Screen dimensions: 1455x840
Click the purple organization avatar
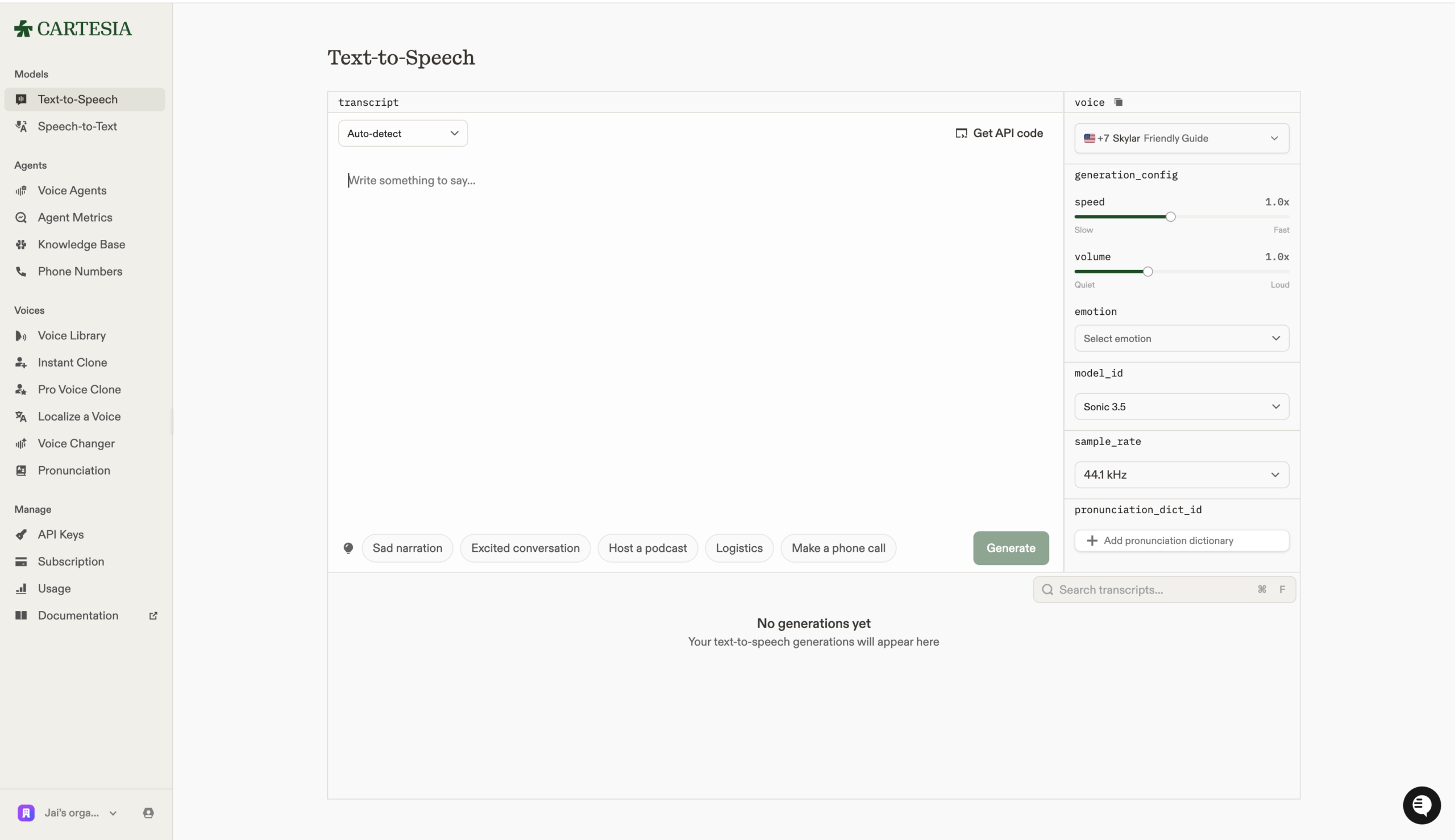point(26,813)
